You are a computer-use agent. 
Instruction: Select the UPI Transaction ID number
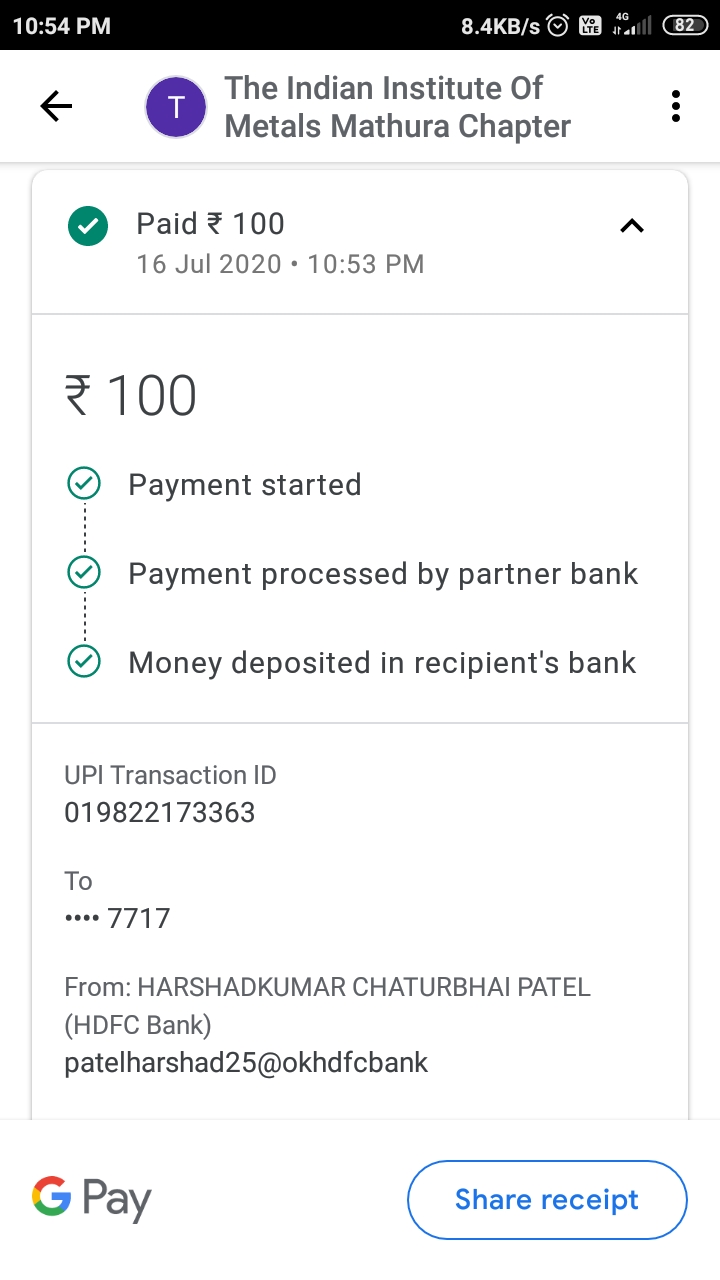point(160,812)
